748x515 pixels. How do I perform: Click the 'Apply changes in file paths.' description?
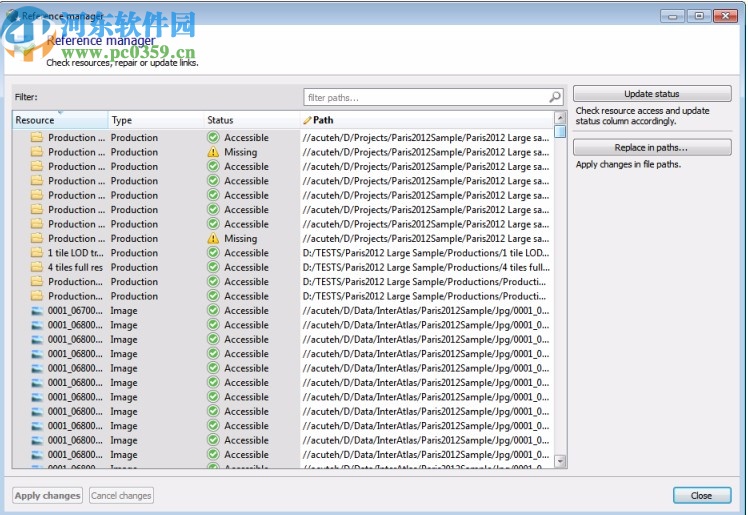point(628,164)
